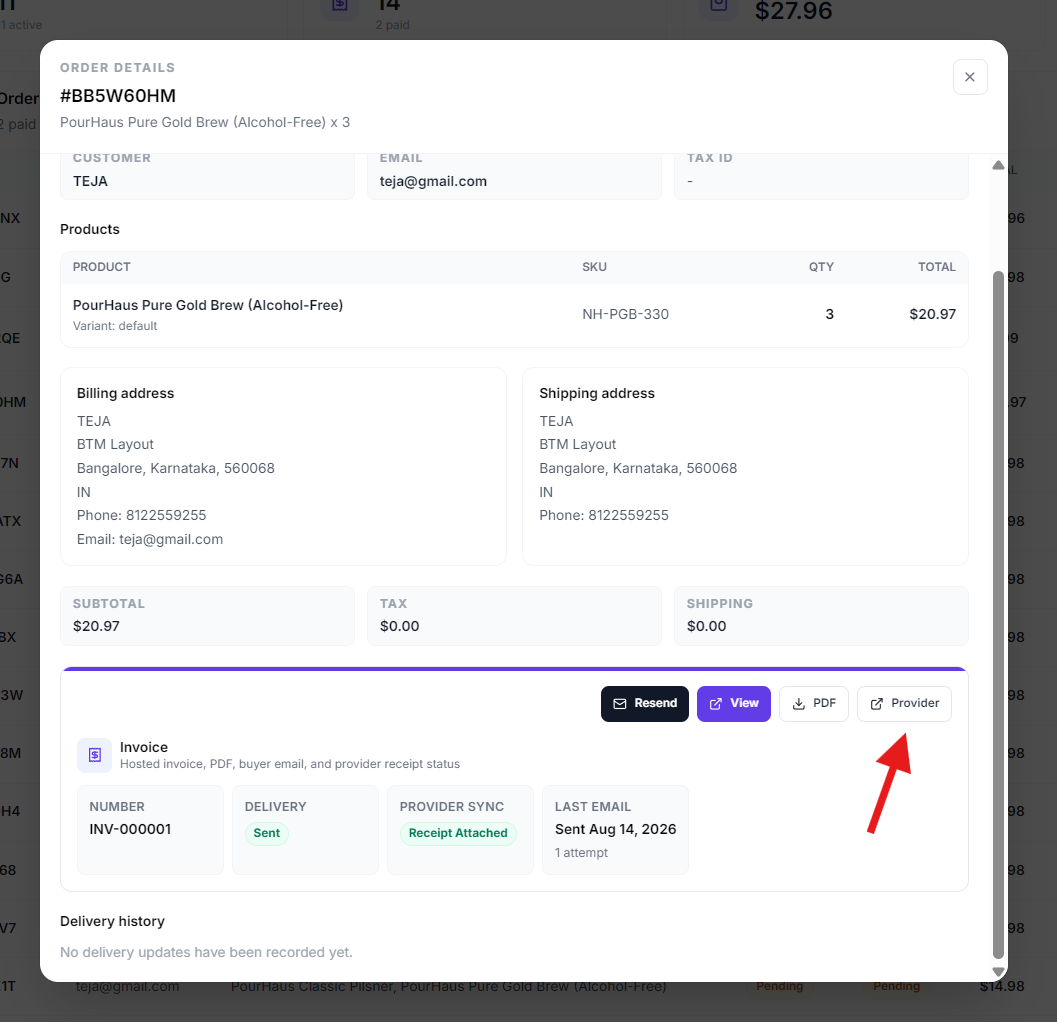Click the invoice document icon

(94, 755)
